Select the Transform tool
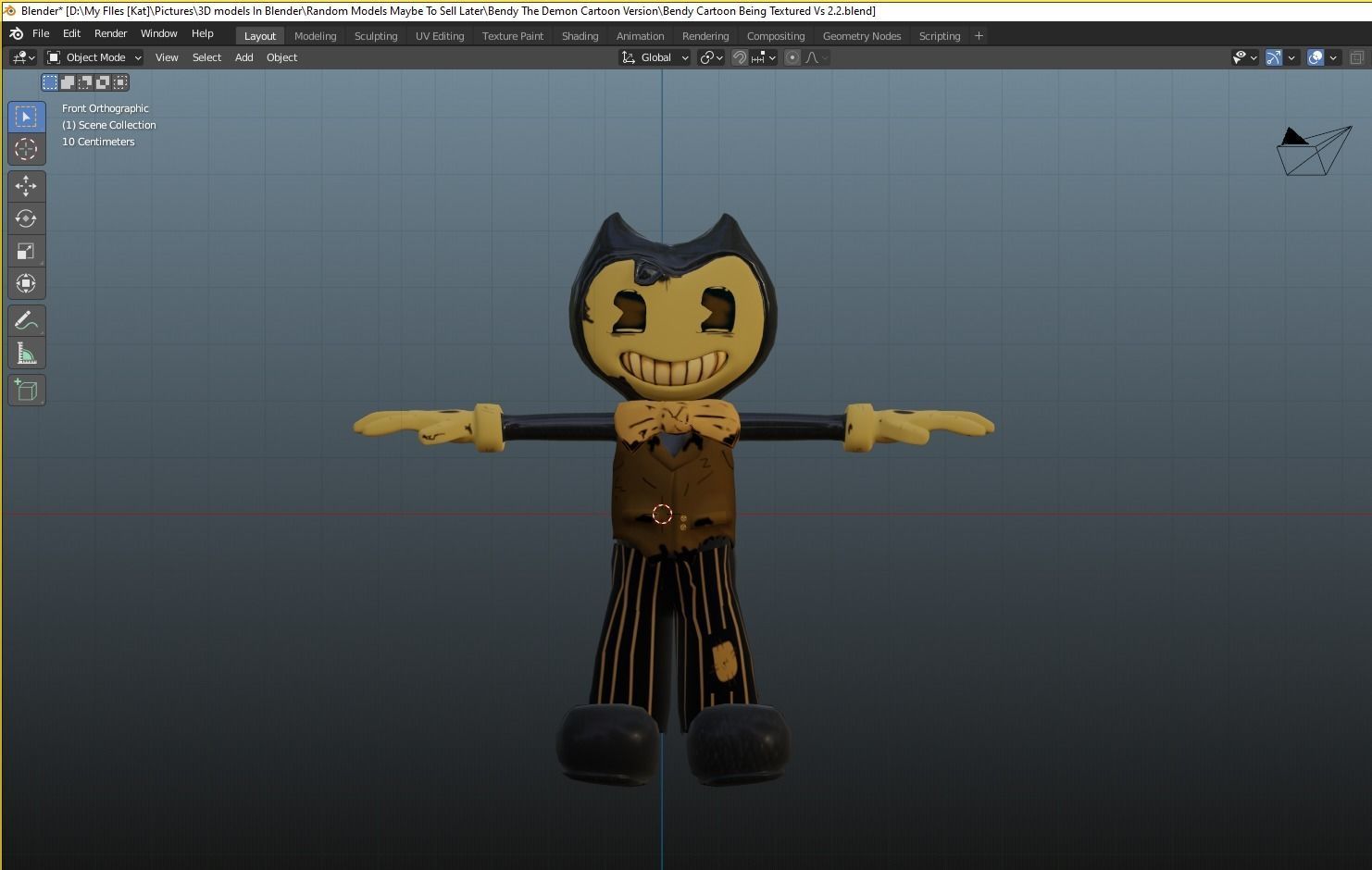 26,283
